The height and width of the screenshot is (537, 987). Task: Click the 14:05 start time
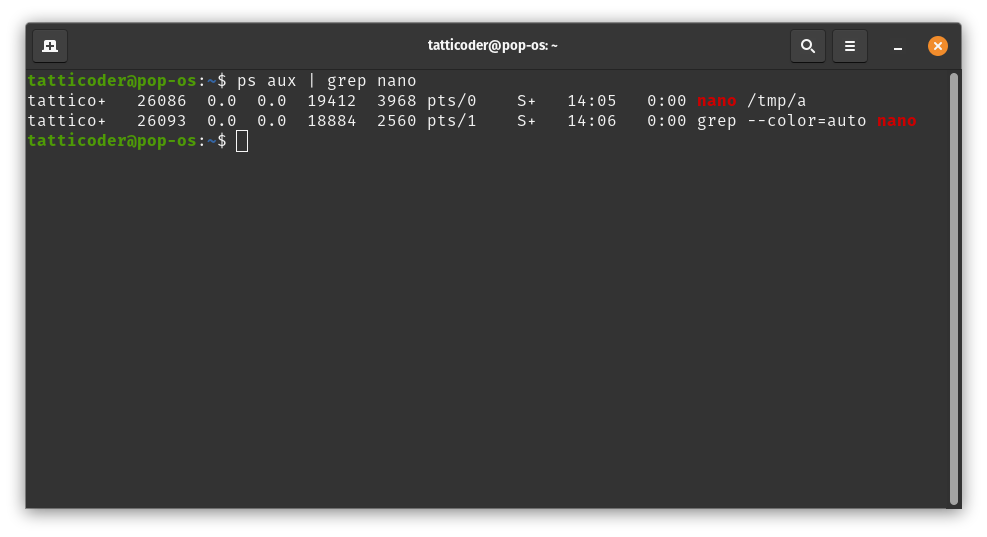[x=591, y=101]
